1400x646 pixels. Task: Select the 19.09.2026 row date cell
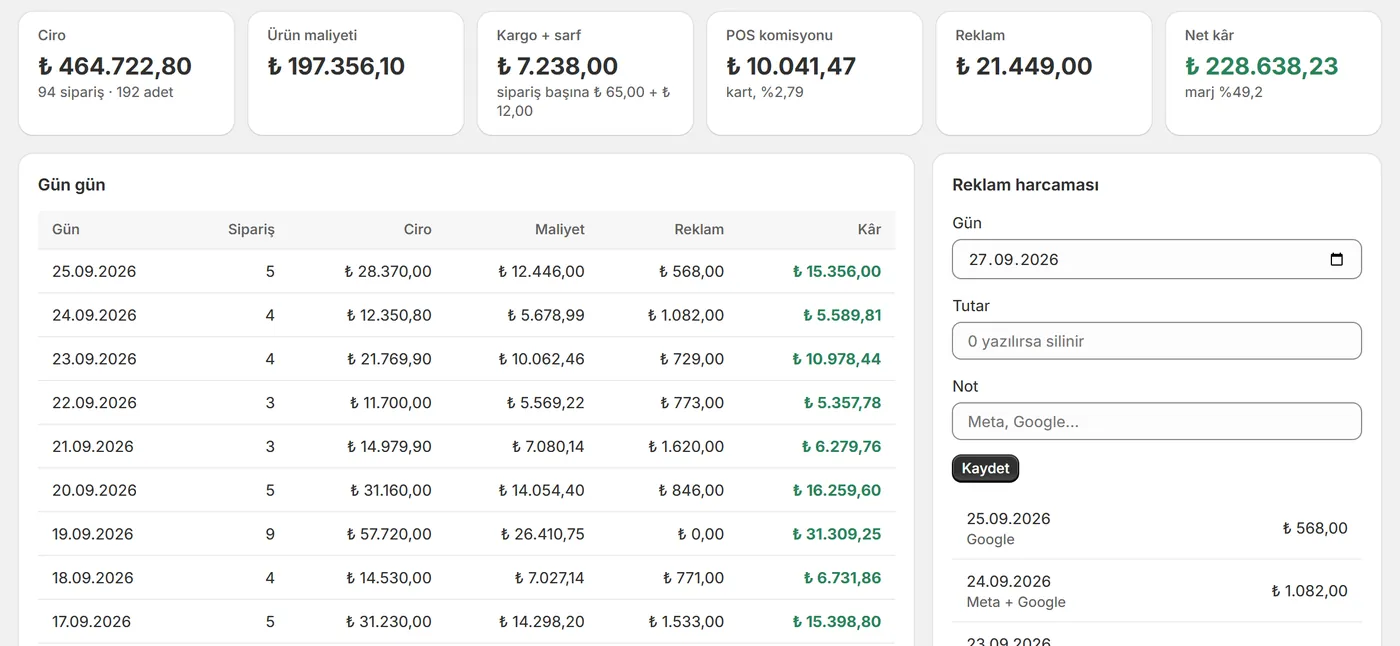[93, 534]
